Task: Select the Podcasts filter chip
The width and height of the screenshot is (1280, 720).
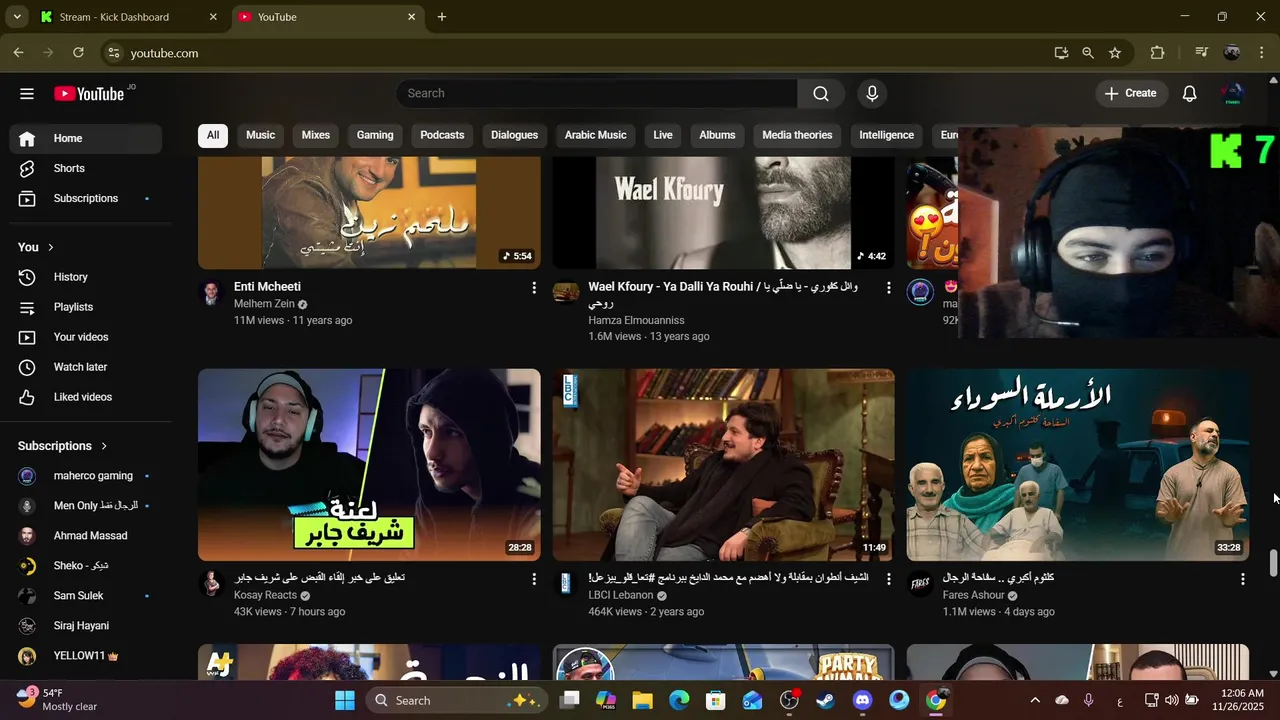Action: click(442, 135)
